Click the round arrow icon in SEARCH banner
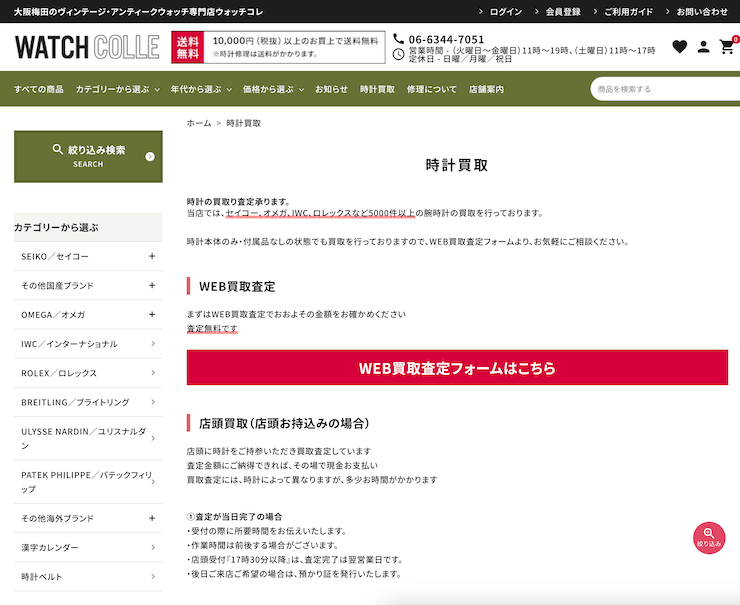 (150, 157)
